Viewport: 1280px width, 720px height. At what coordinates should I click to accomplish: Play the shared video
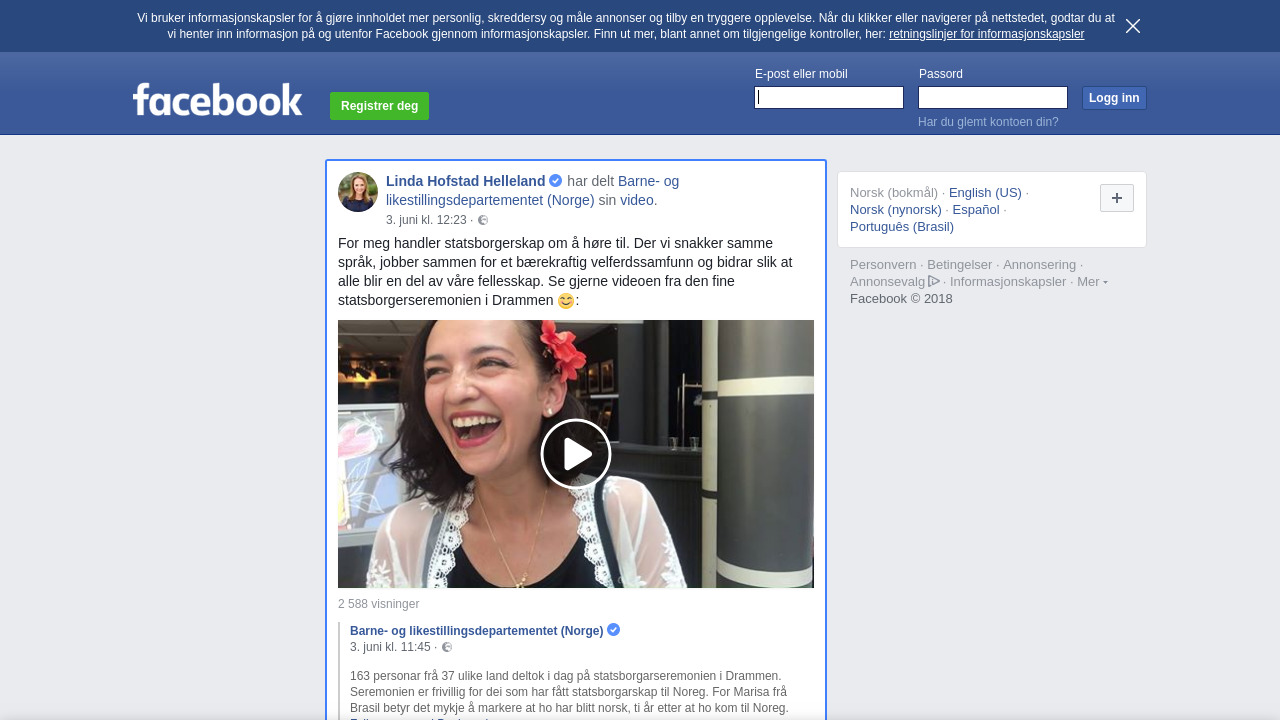[576, 454]
